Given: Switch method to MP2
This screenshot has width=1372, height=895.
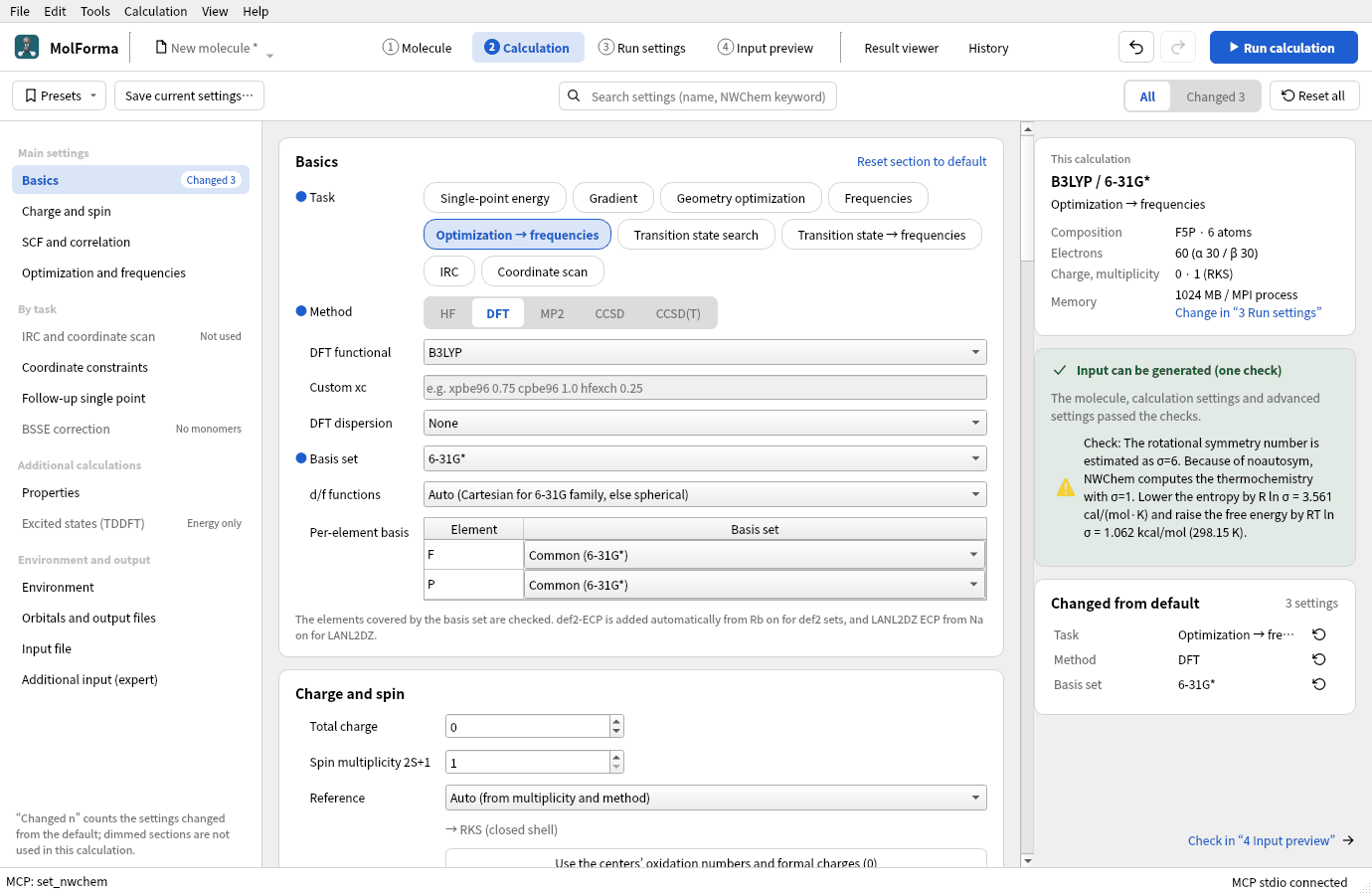Looking at the screenshot, I should (x=552, y=313).
